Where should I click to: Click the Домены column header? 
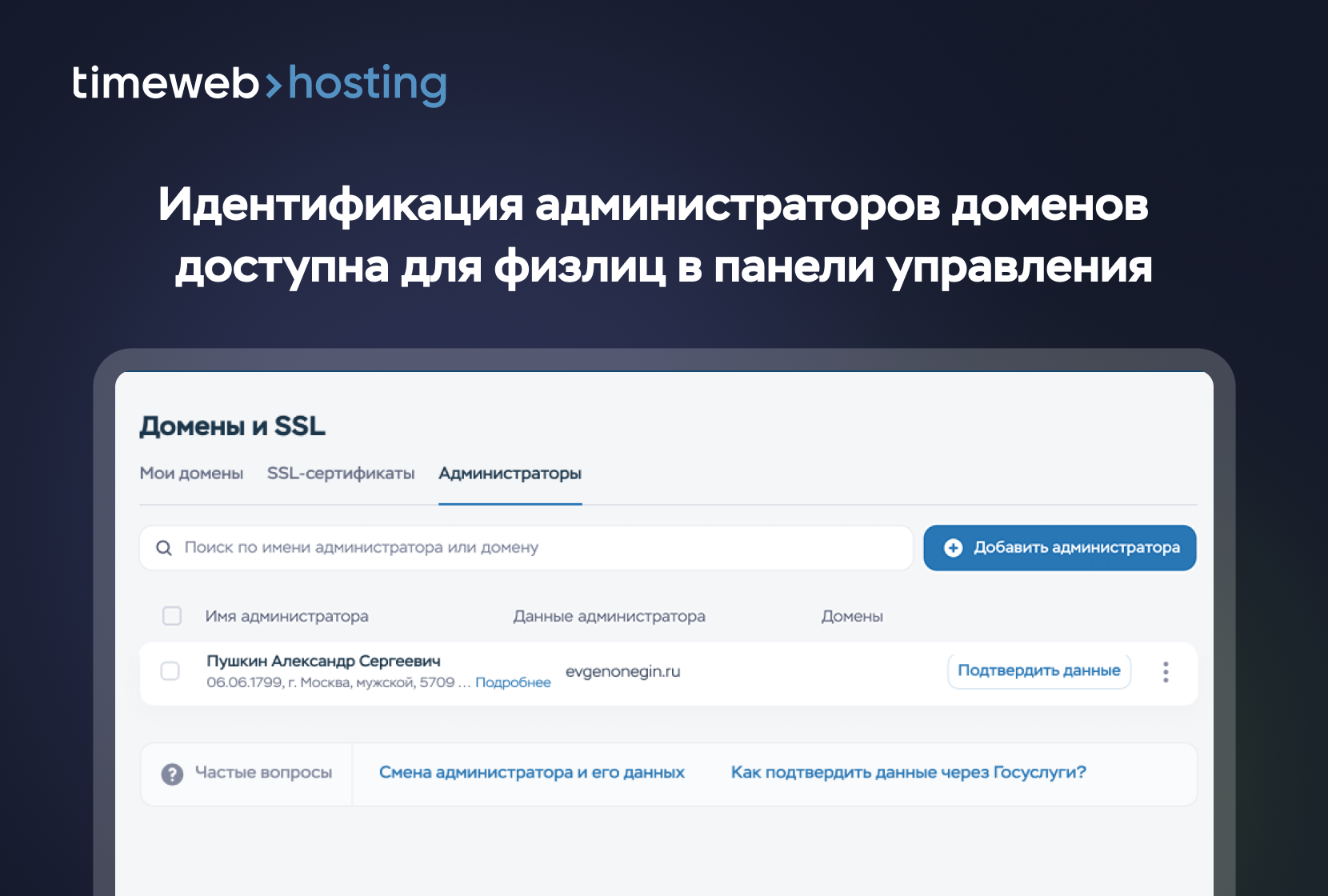[852, 616]
